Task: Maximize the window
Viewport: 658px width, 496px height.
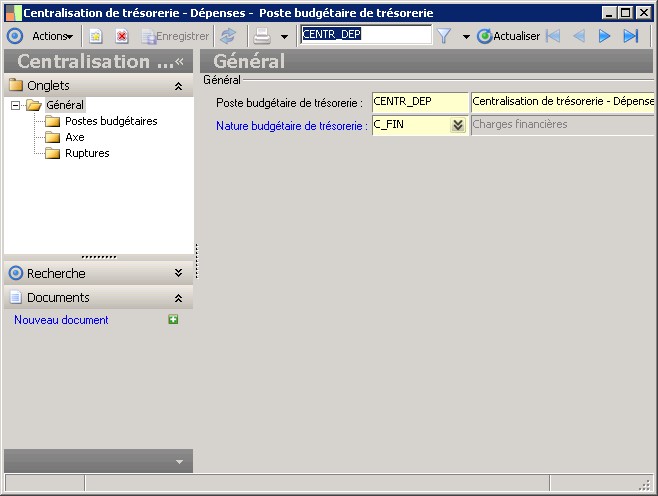Action: point(625,13)
